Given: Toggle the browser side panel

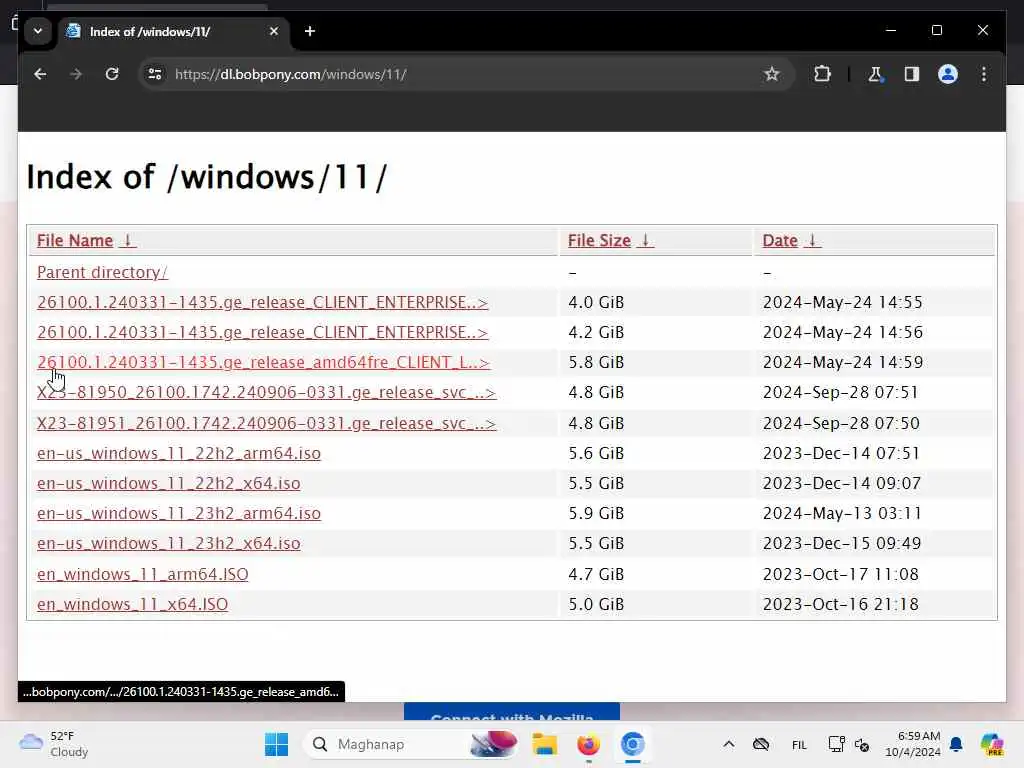Looking at the screenshot, I should pyautogui.click(x=912, y=74).
